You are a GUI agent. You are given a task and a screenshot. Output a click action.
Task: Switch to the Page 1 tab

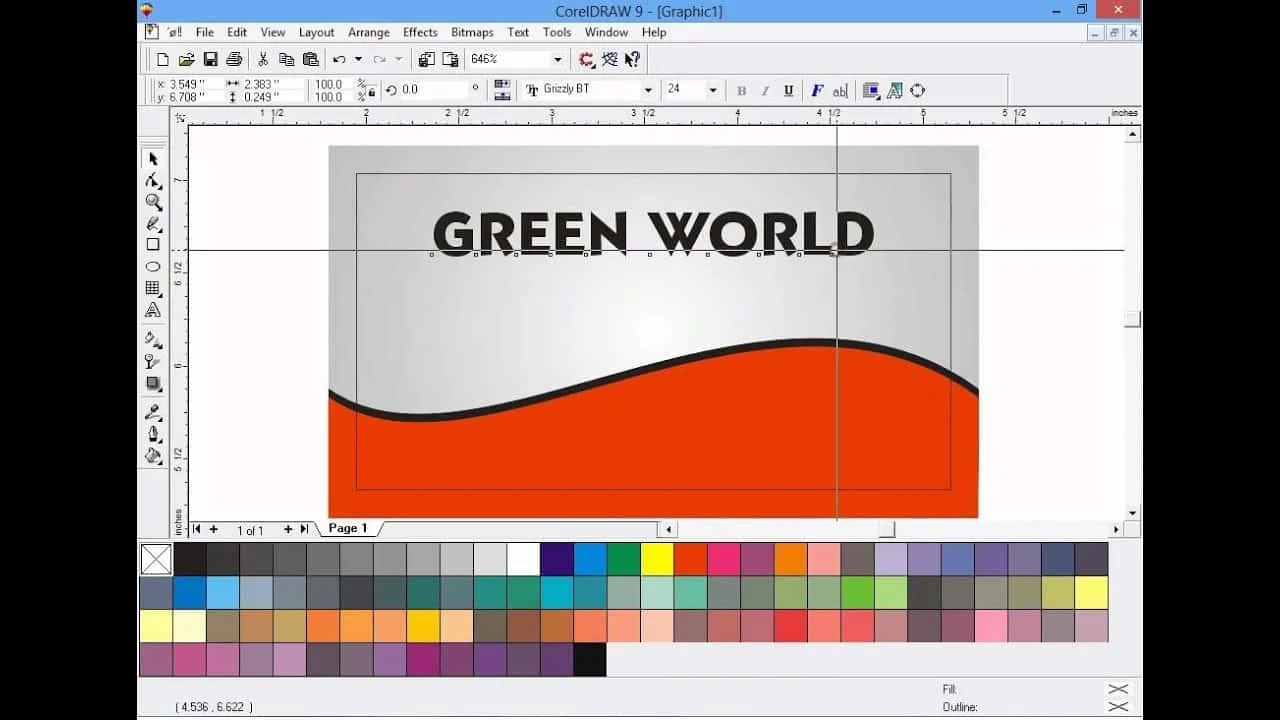click(348, 528)
